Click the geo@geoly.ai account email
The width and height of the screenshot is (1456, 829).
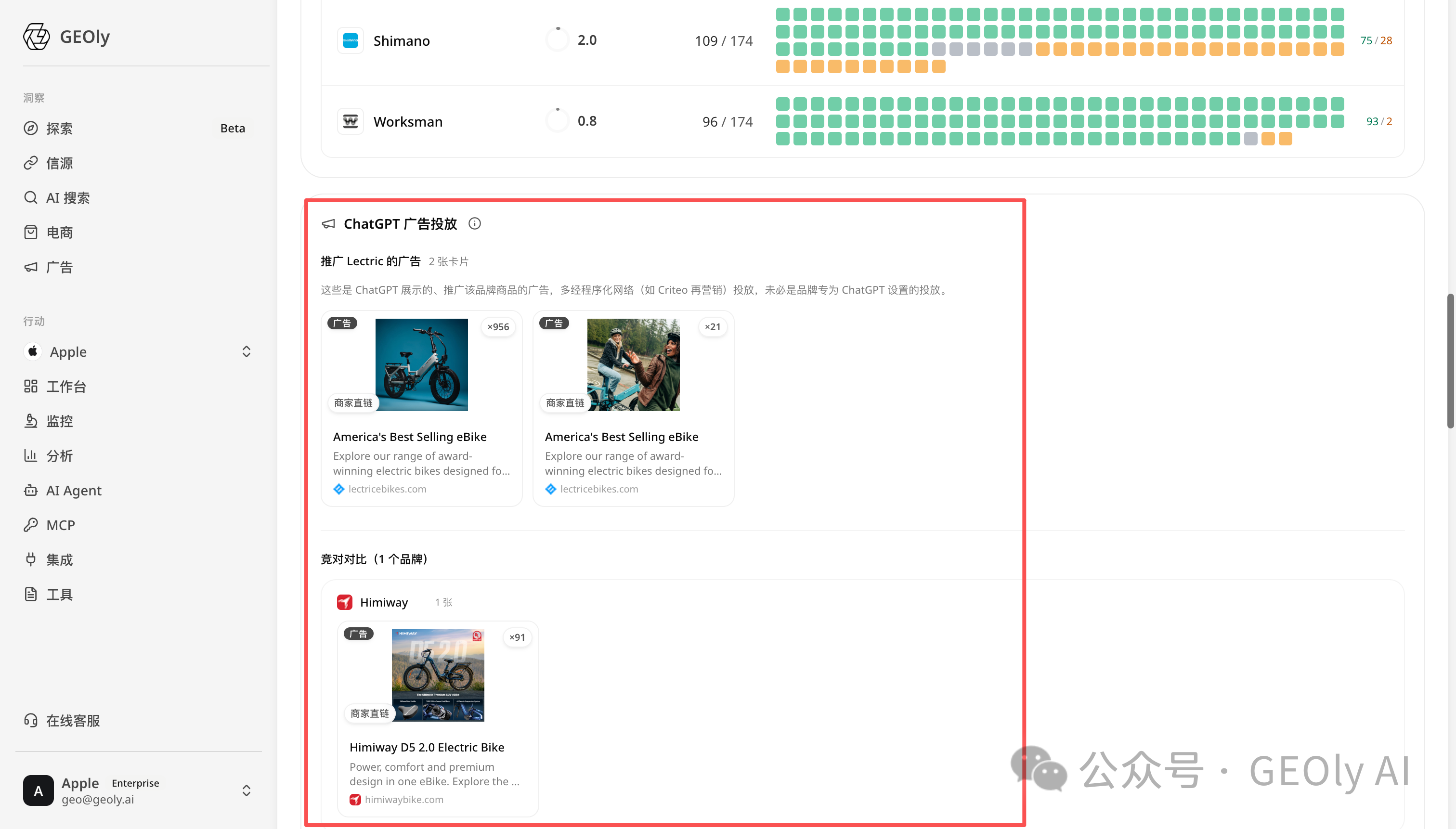coord(98,799)
